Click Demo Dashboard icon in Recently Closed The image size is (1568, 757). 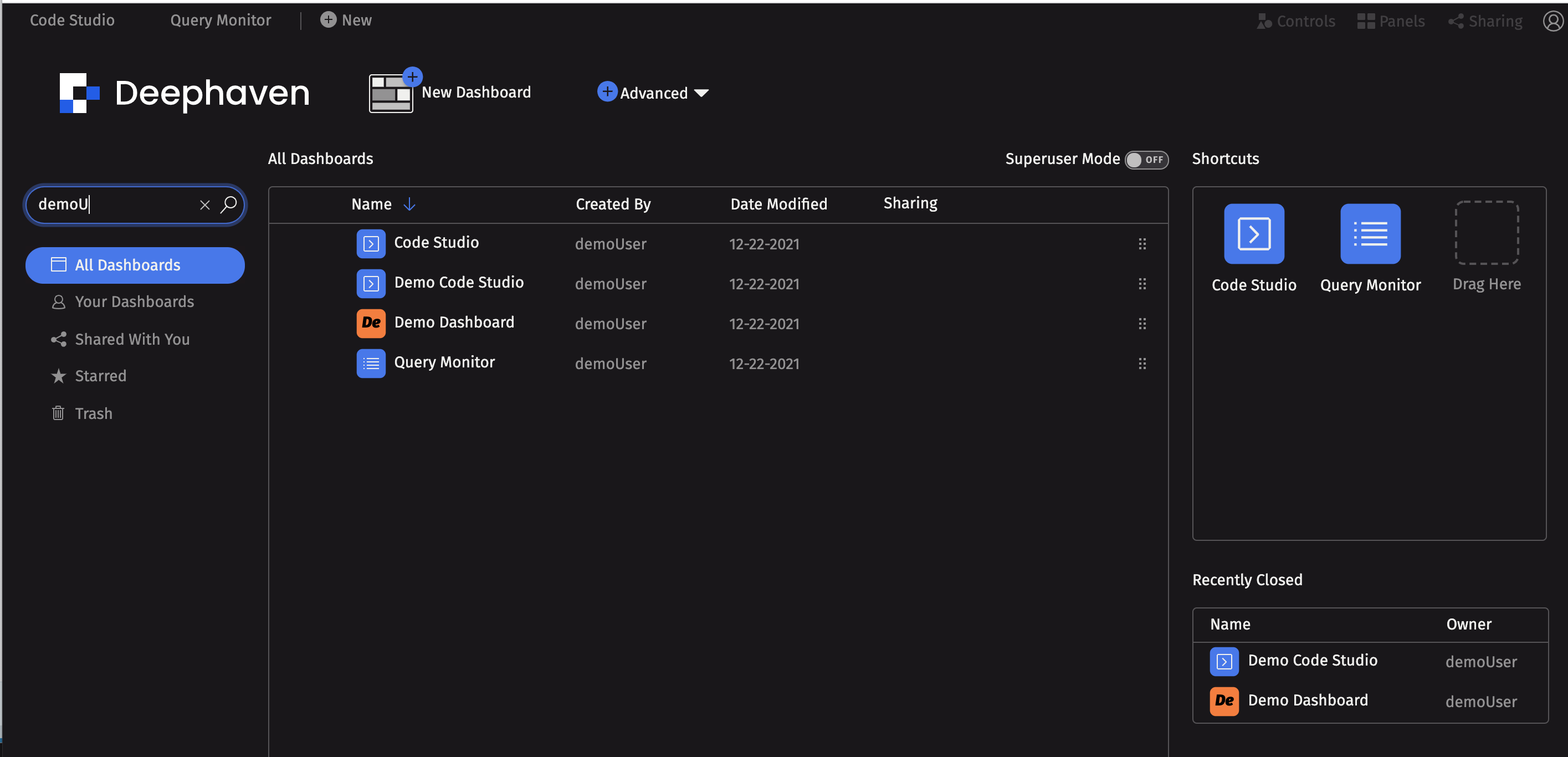pos(1224,701)
